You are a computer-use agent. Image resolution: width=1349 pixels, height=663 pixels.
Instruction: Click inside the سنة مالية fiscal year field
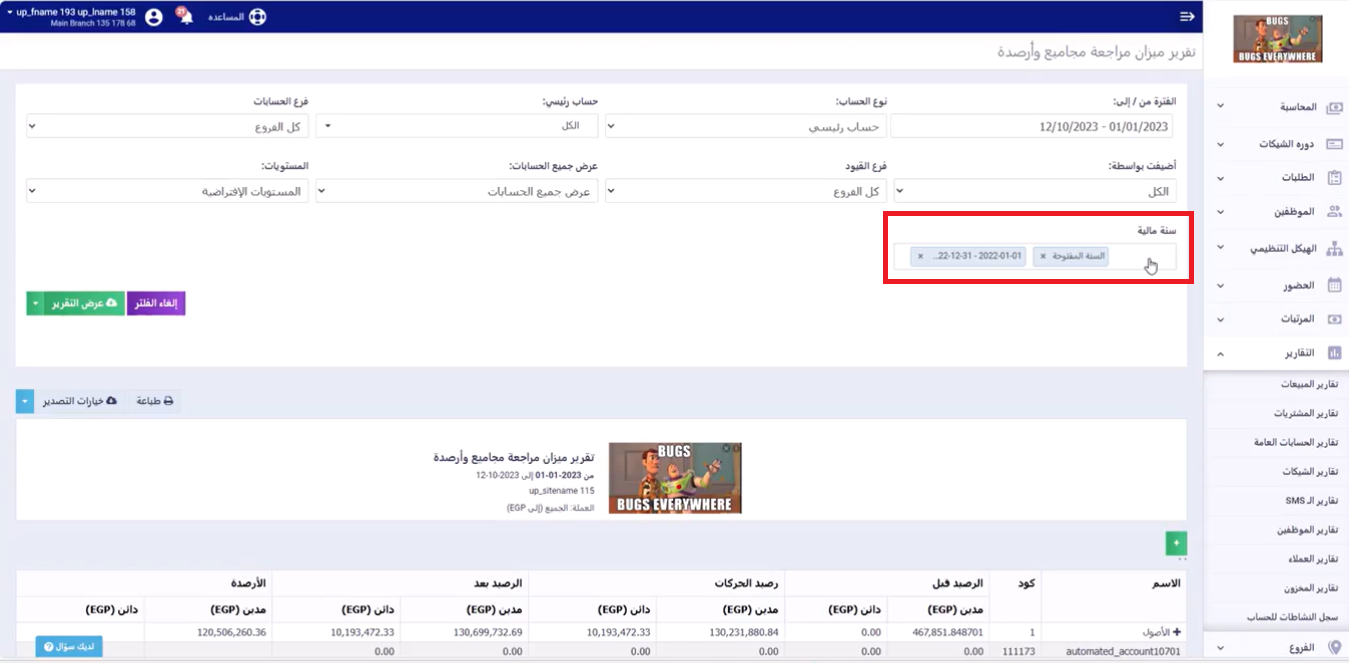tap(1035, 257)
